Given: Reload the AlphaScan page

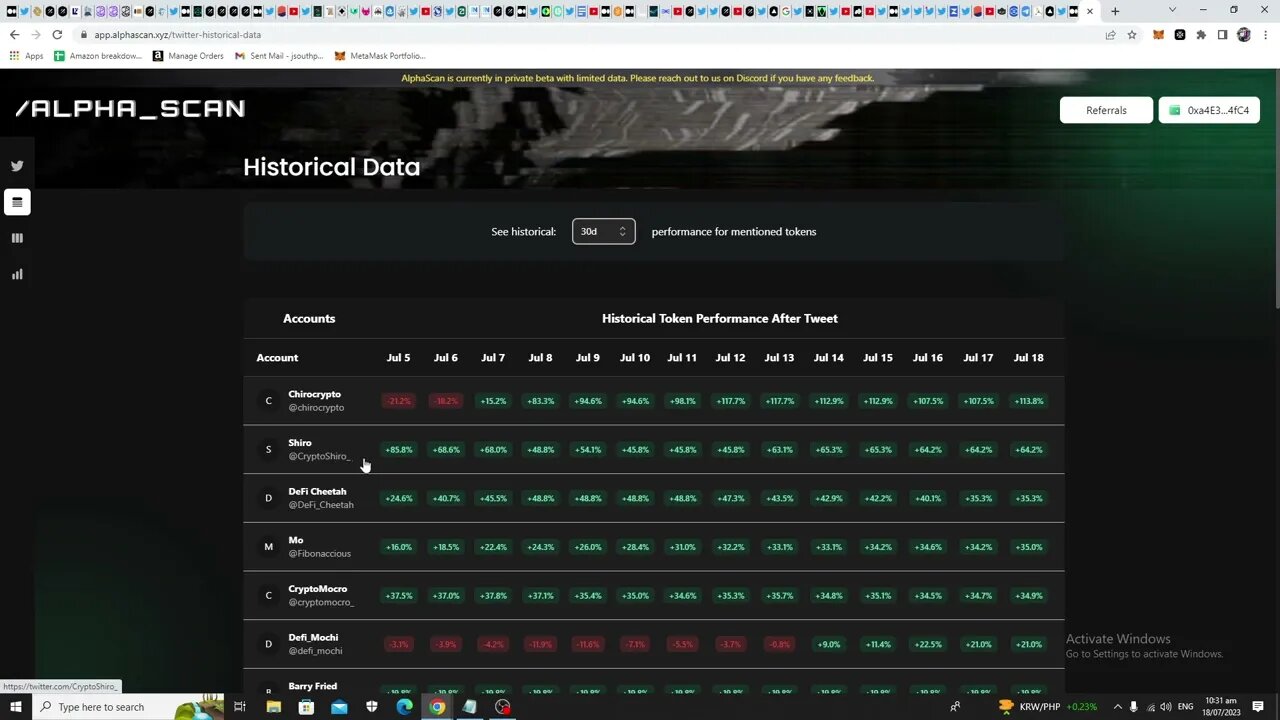Looking at the screenshot, I should (x=57, y=34).
